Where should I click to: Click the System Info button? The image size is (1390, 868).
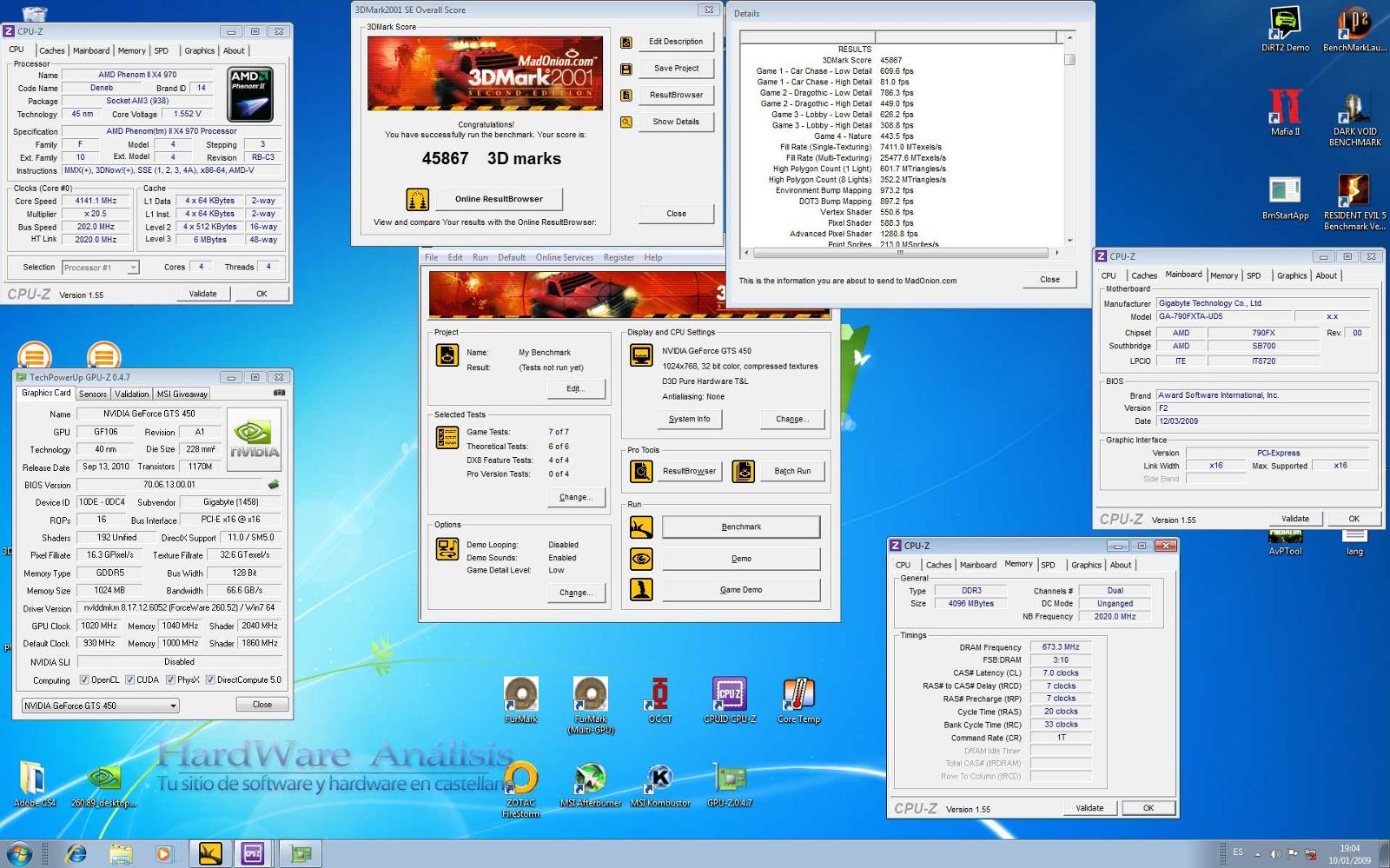click(689, 419)
